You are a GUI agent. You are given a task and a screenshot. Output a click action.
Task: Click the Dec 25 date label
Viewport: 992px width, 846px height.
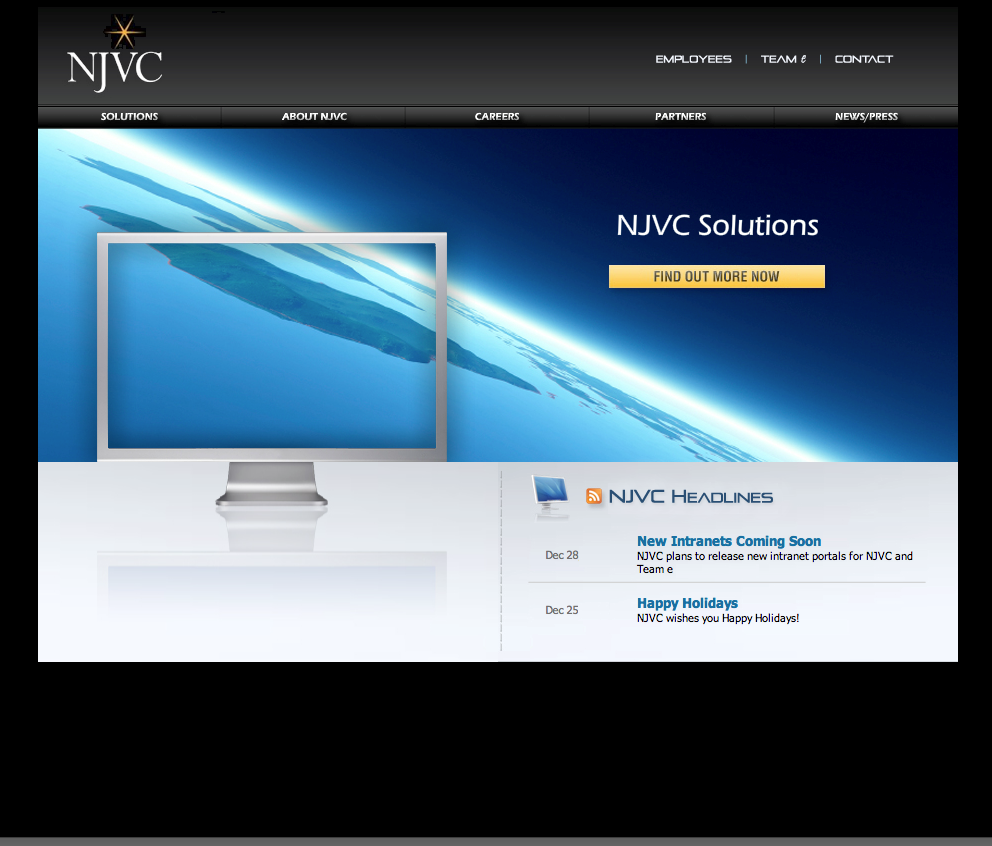click(562, 610)
